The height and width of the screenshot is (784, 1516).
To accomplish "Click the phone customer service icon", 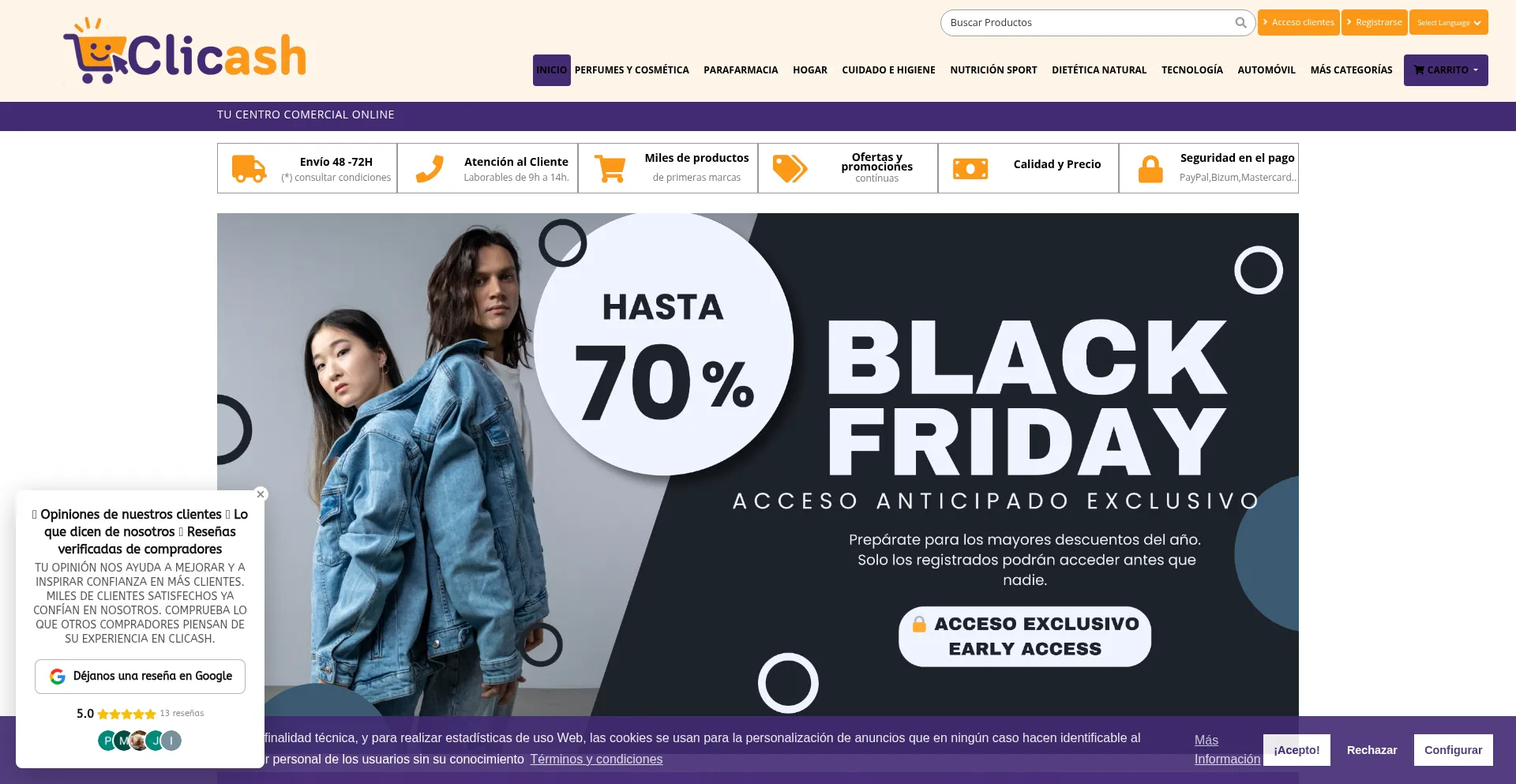I will (430, 169).
